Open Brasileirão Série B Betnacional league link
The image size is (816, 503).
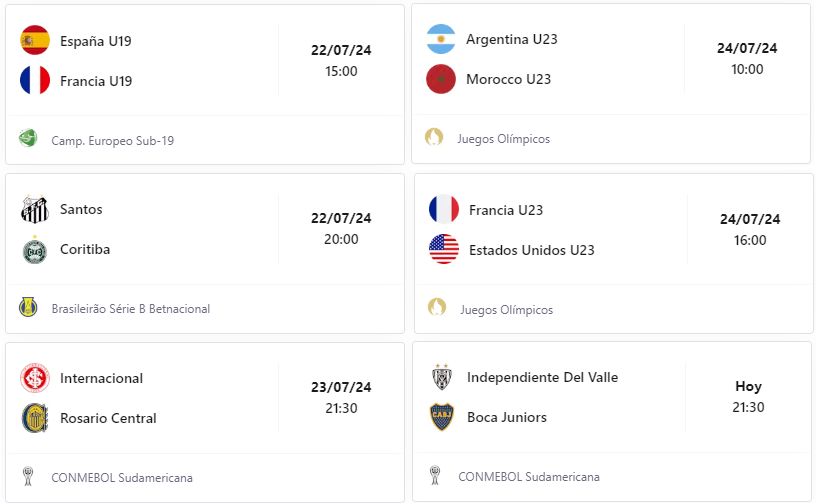pyautogui.click(x=131, y=308)
